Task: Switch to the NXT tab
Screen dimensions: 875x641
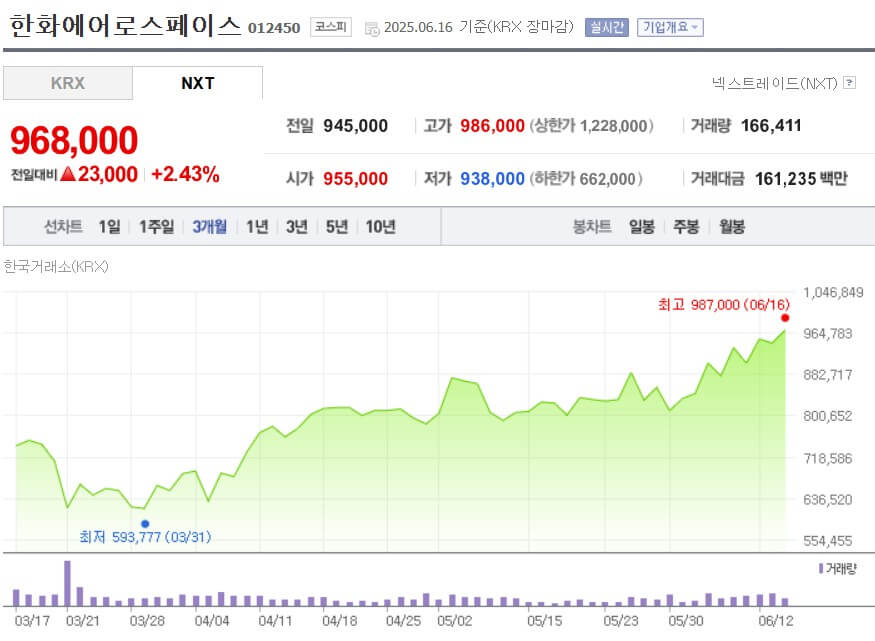Action: (198, 83)
